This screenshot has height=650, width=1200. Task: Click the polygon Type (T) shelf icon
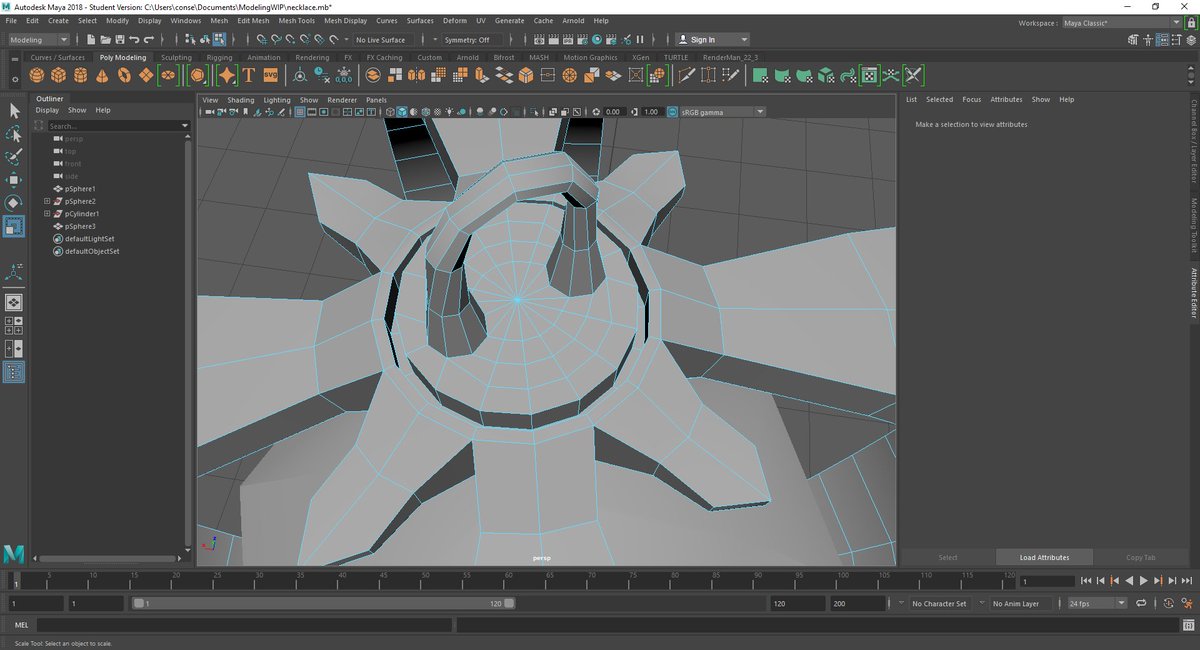pos(248,76)
